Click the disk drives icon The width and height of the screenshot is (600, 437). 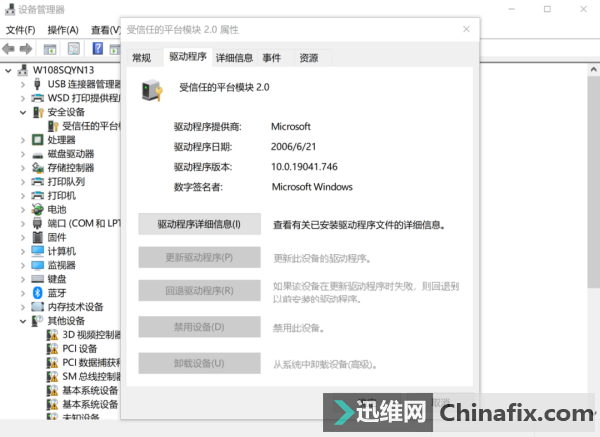(38, 155)
